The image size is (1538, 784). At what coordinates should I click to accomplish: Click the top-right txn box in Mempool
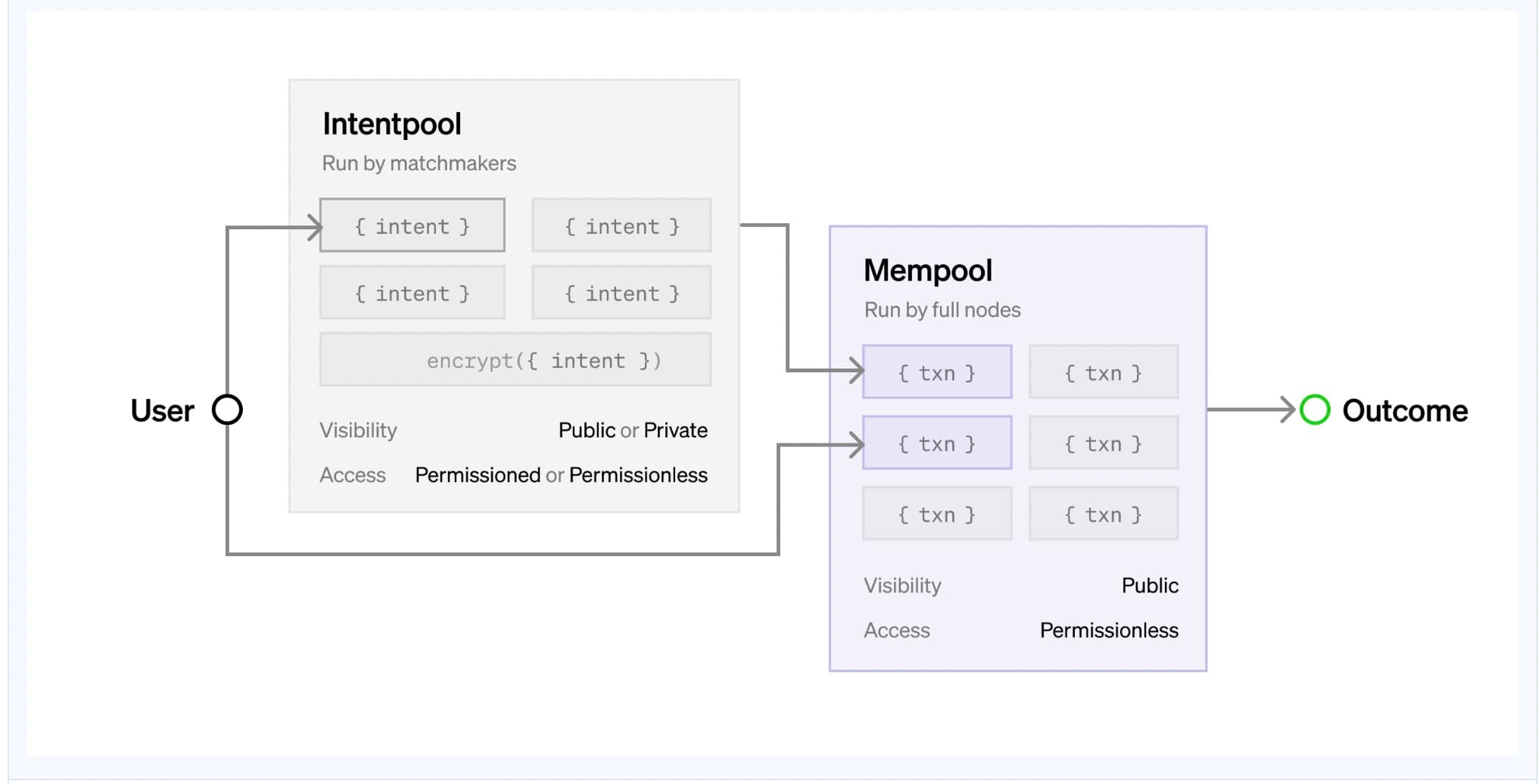[x=1103, y=372]
